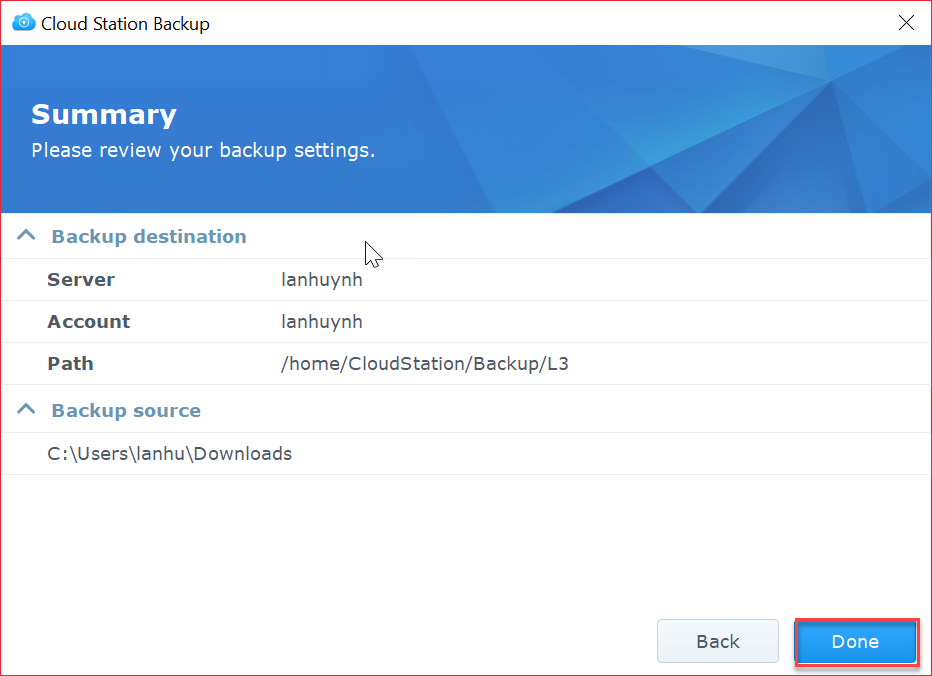
Task: Collapse the Backup destination section
Action: [x=25, y=235]
